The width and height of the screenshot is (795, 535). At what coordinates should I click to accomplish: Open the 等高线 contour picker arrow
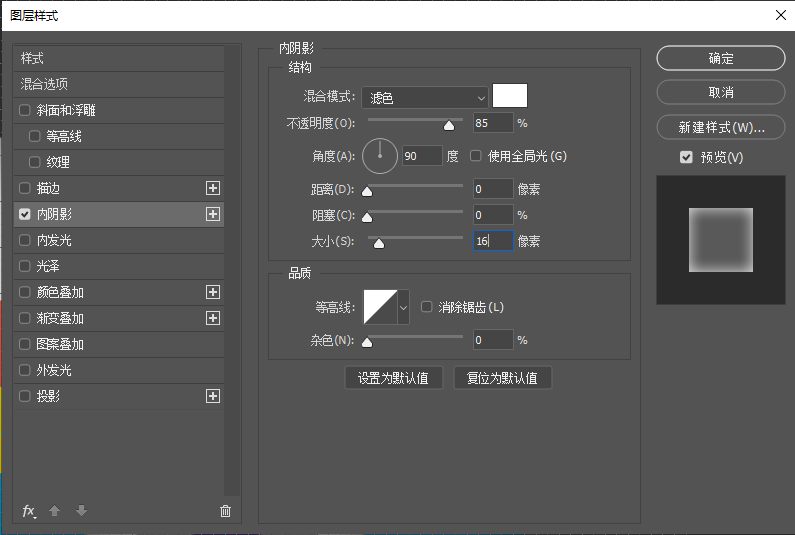(x=404, y=307)
